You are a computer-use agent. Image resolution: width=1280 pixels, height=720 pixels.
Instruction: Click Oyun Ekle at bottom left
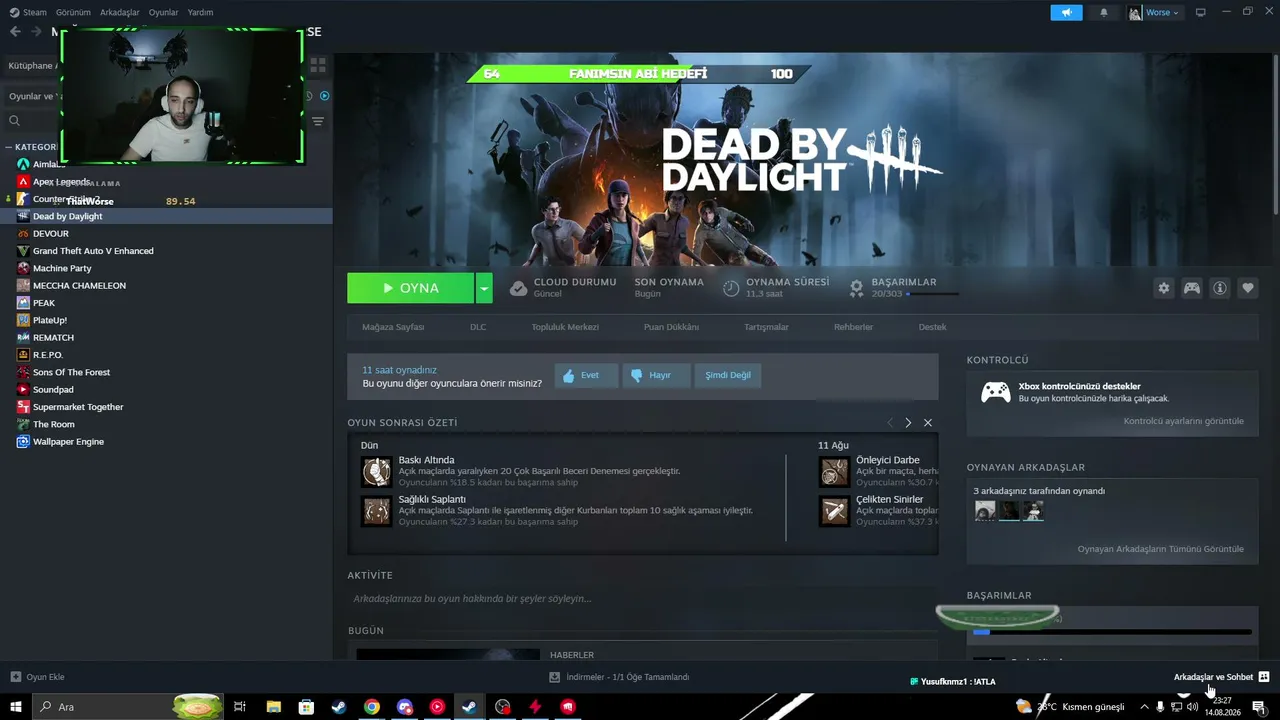pos(37,677)
